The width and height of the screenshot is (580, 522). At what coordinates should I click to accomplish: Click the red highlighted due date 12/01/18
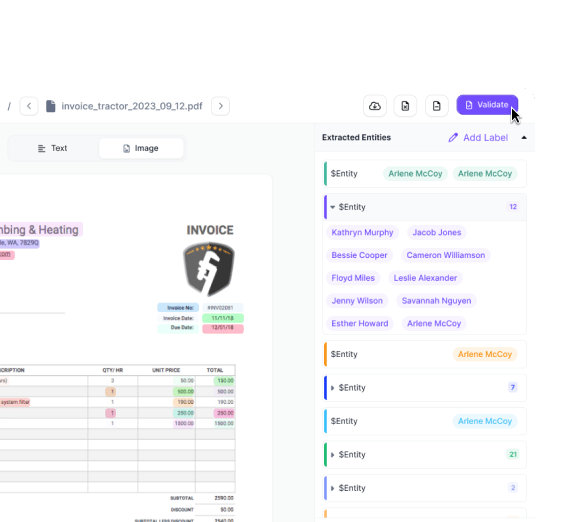(x=223, y=328)
